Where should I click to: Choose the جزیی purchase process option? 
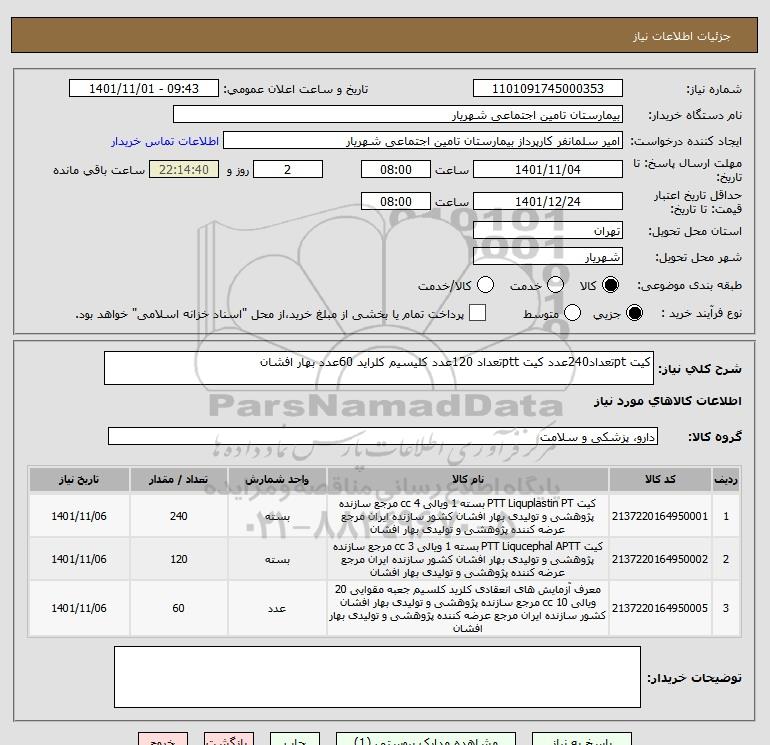pyautogui.click(x=634, y=313)
